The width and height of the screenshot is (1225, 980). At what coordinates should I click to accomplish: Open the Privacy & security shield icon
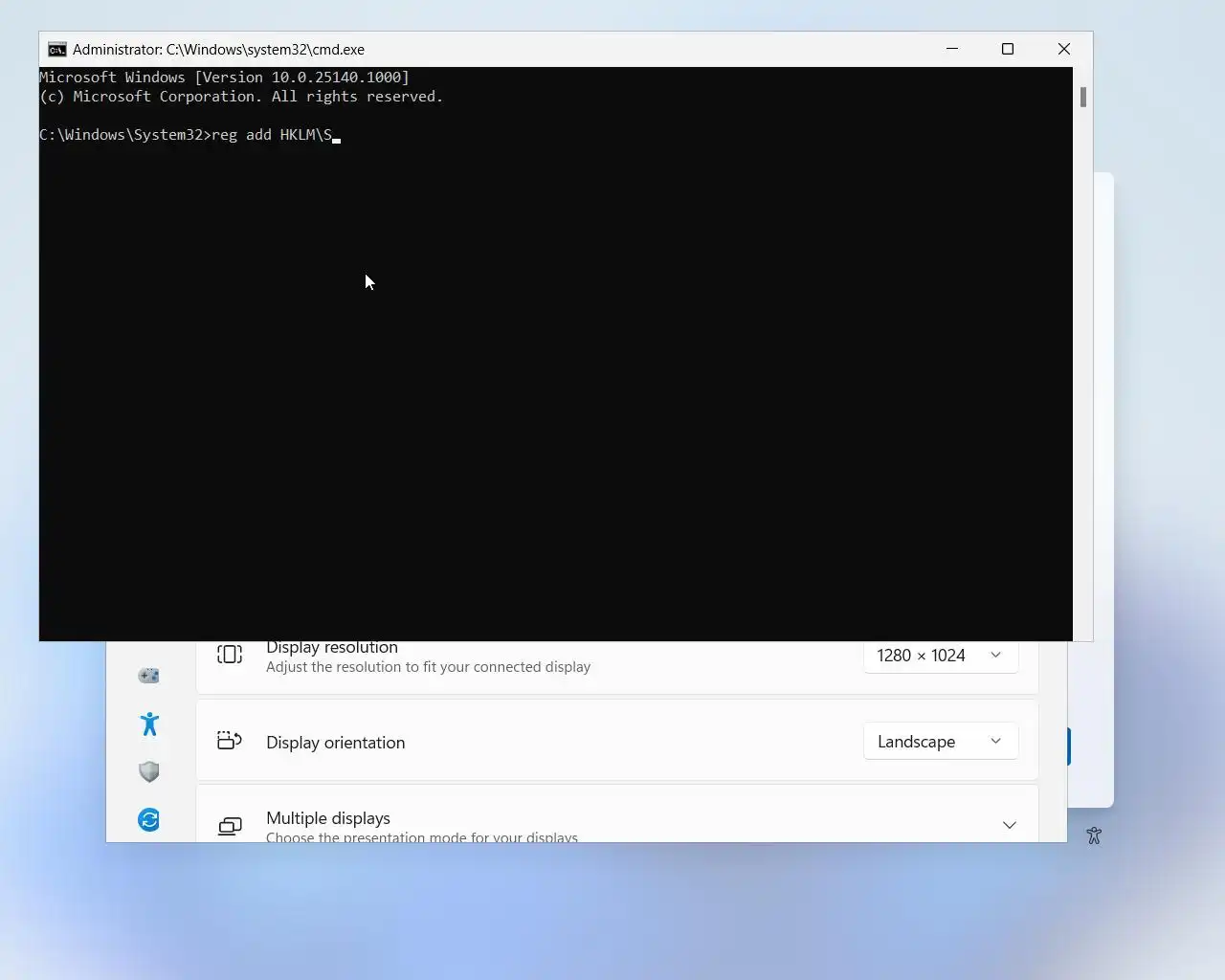149,771
